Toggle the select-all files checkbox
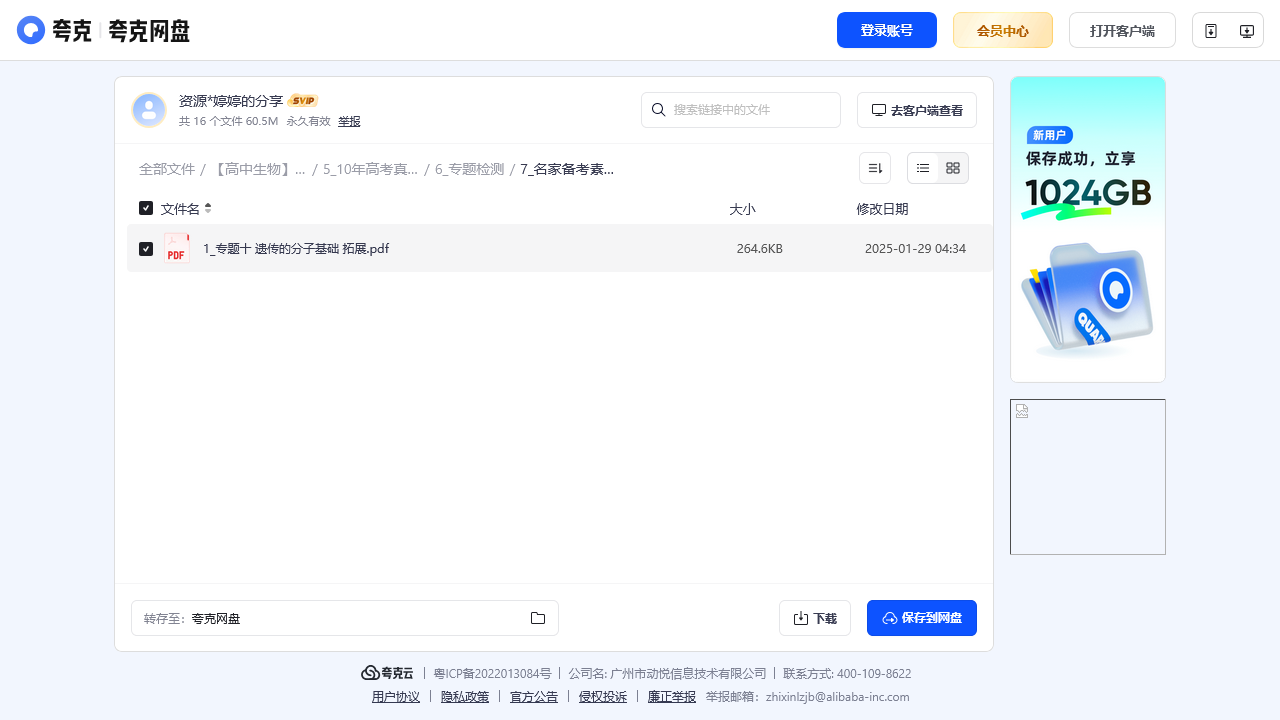 (x=146, y=208)
